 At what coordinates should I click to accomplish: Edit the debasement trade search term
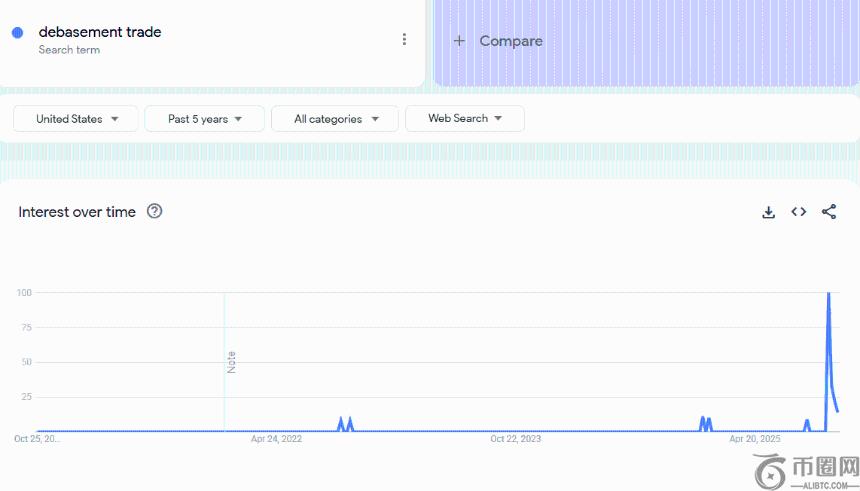tap(99, 32)
